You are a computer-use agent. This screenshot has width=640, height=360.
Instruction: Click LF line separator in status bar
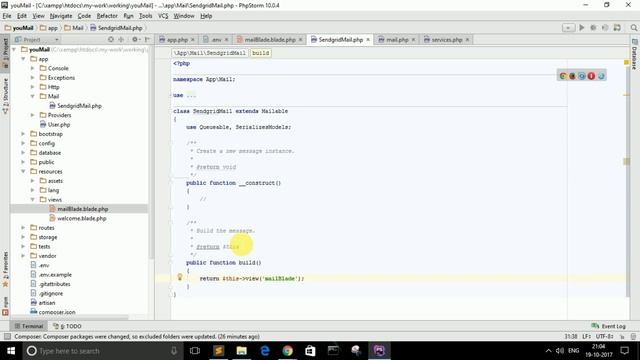587,336
